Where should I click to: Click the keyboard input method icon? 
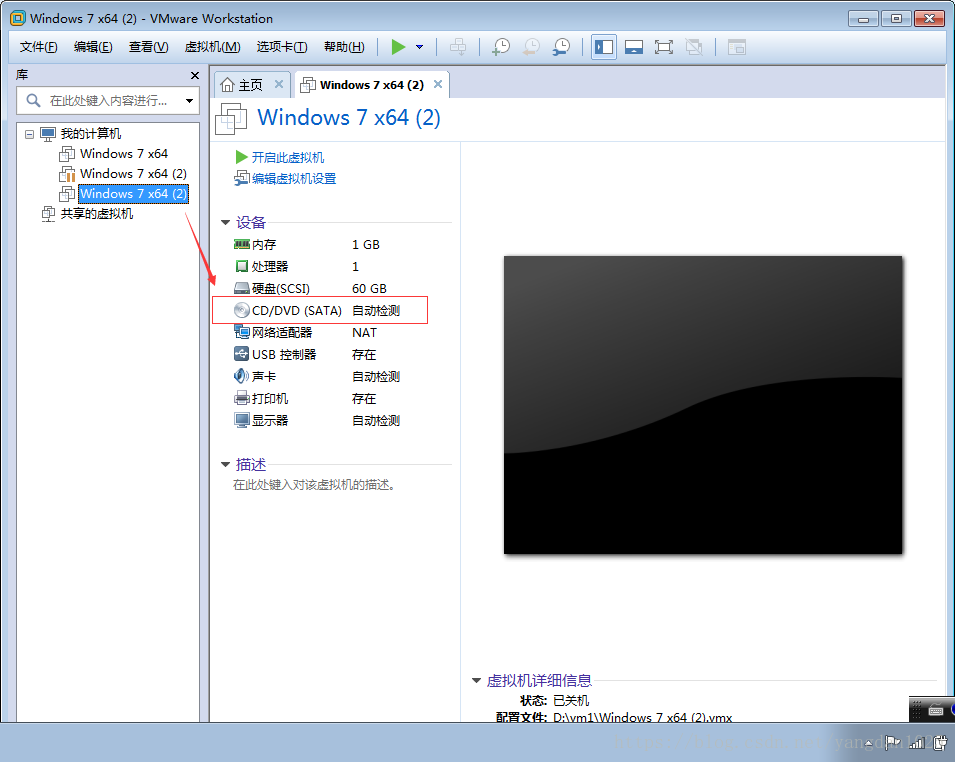tap(936, 710)
